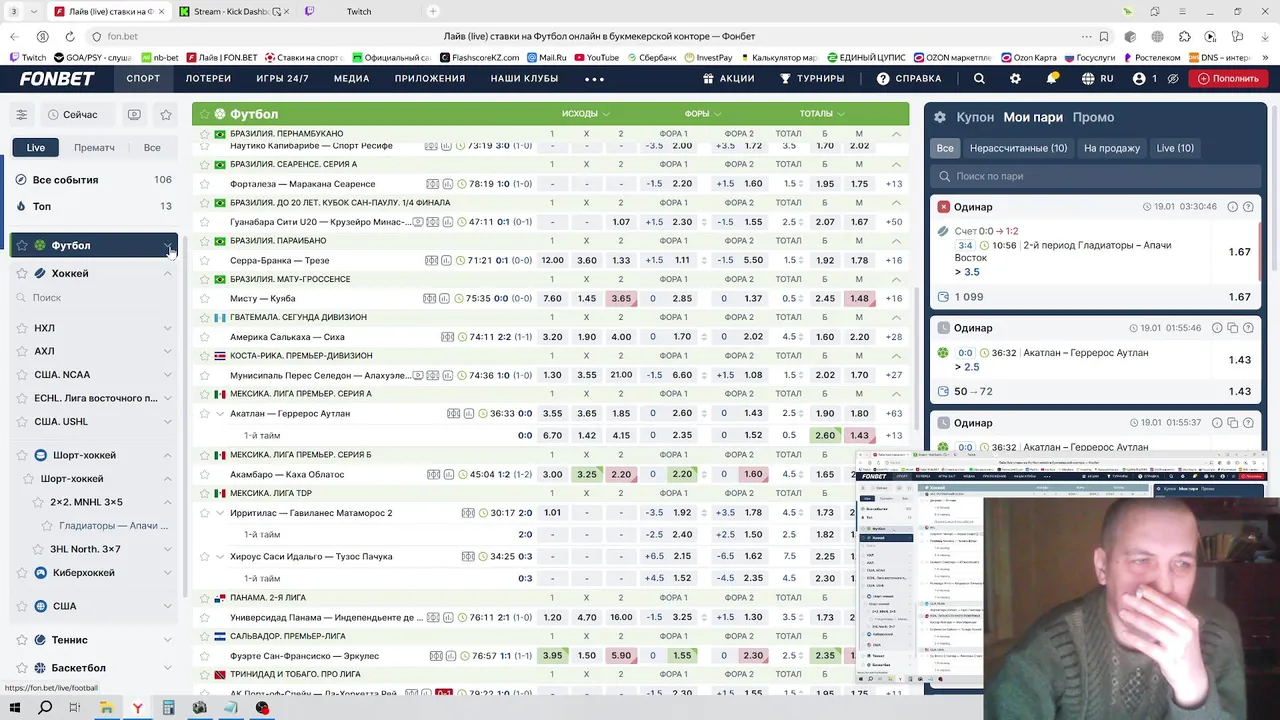Screen dimensions: 1280x720
Task: Click the Пополнить deposit button
Action: [1228, 78]
